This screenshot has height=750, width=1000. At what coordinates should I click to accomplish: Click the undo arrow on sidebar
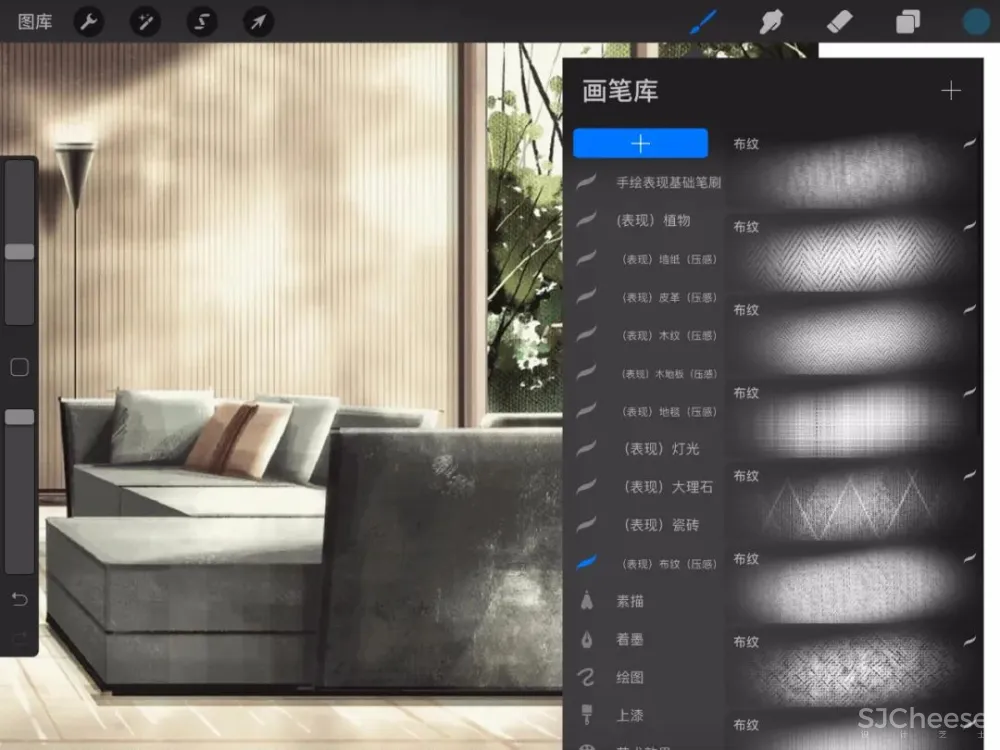tap(19, 599)
